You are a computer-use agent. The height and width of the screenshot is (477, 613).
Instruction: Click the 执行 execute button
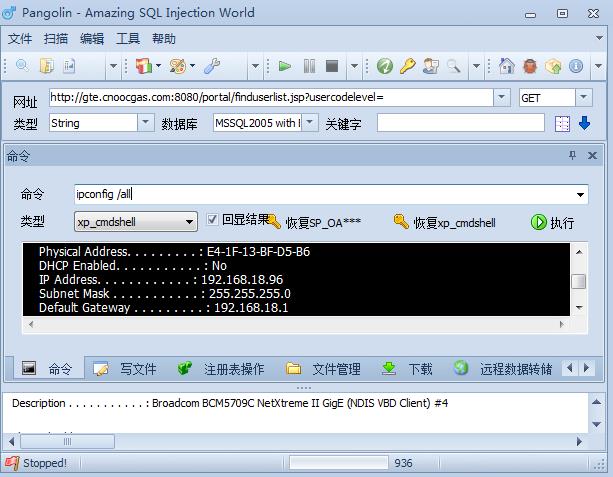[552, 222]
